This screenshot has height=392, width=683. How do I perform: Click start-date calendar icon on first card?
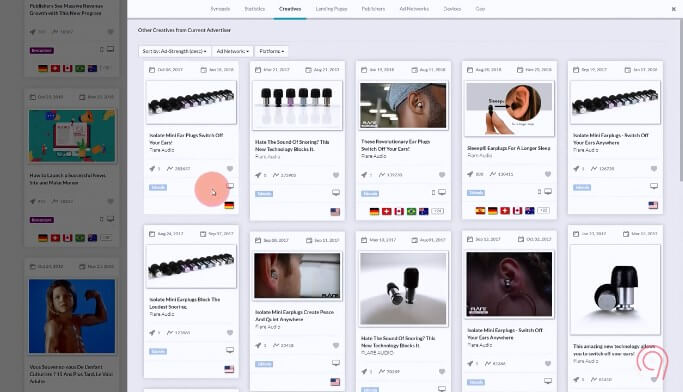[152, 70]
